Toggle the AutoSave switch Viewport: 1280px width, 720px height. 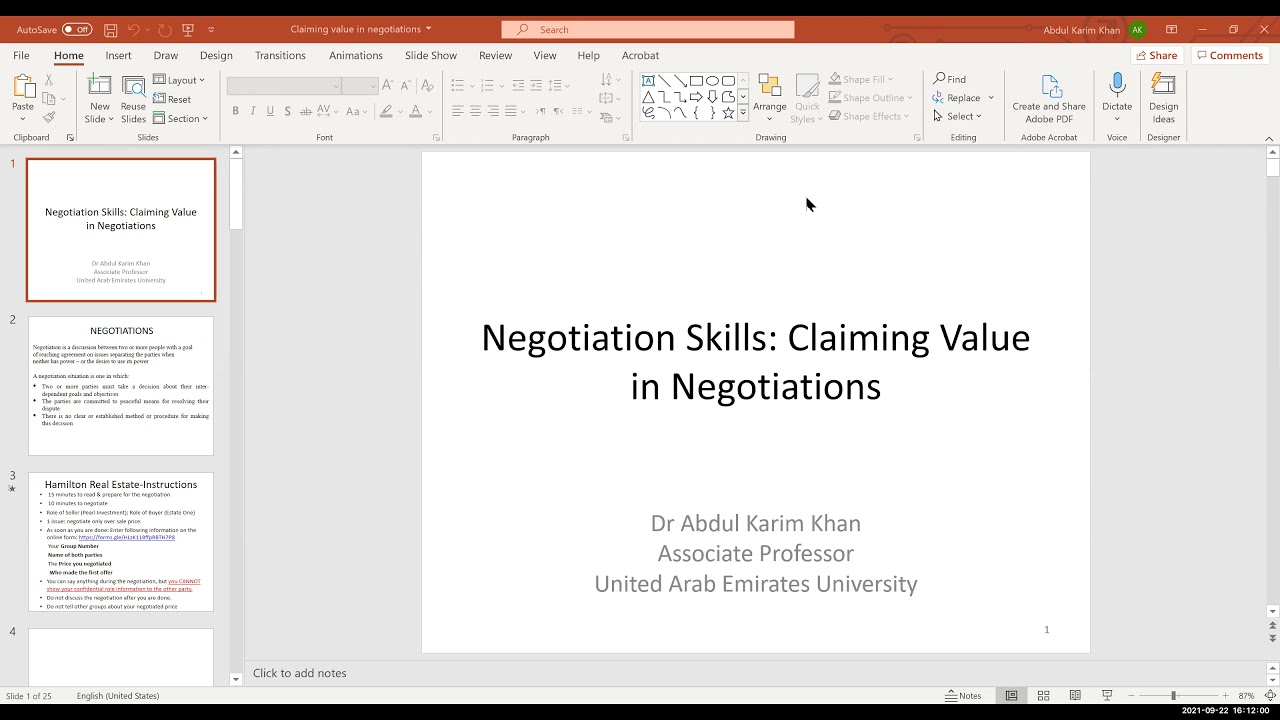77,30
